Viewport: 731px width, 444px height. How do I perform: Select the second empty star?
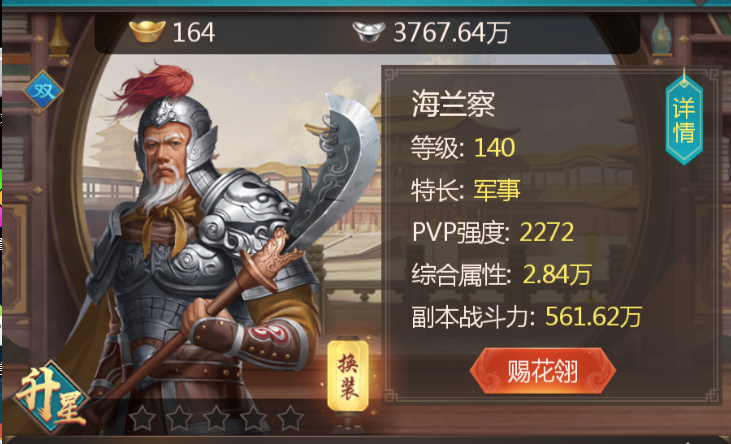click(x=179, y=418)
